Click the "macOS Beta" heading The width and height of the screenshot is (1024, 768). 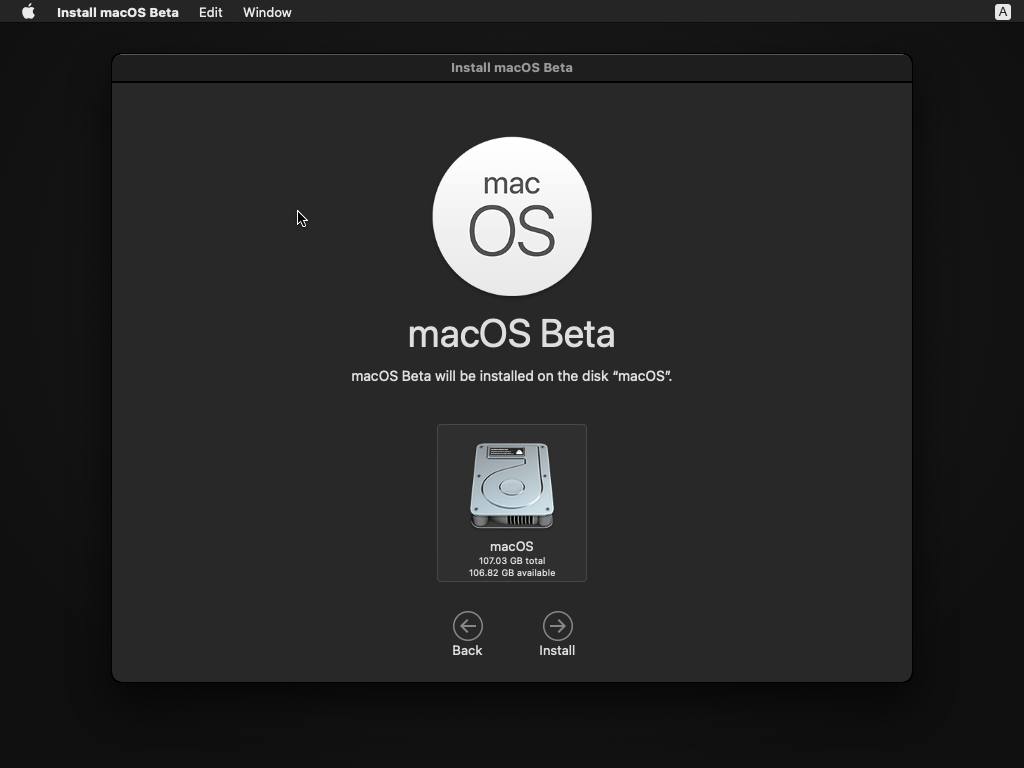click(511, 334)
